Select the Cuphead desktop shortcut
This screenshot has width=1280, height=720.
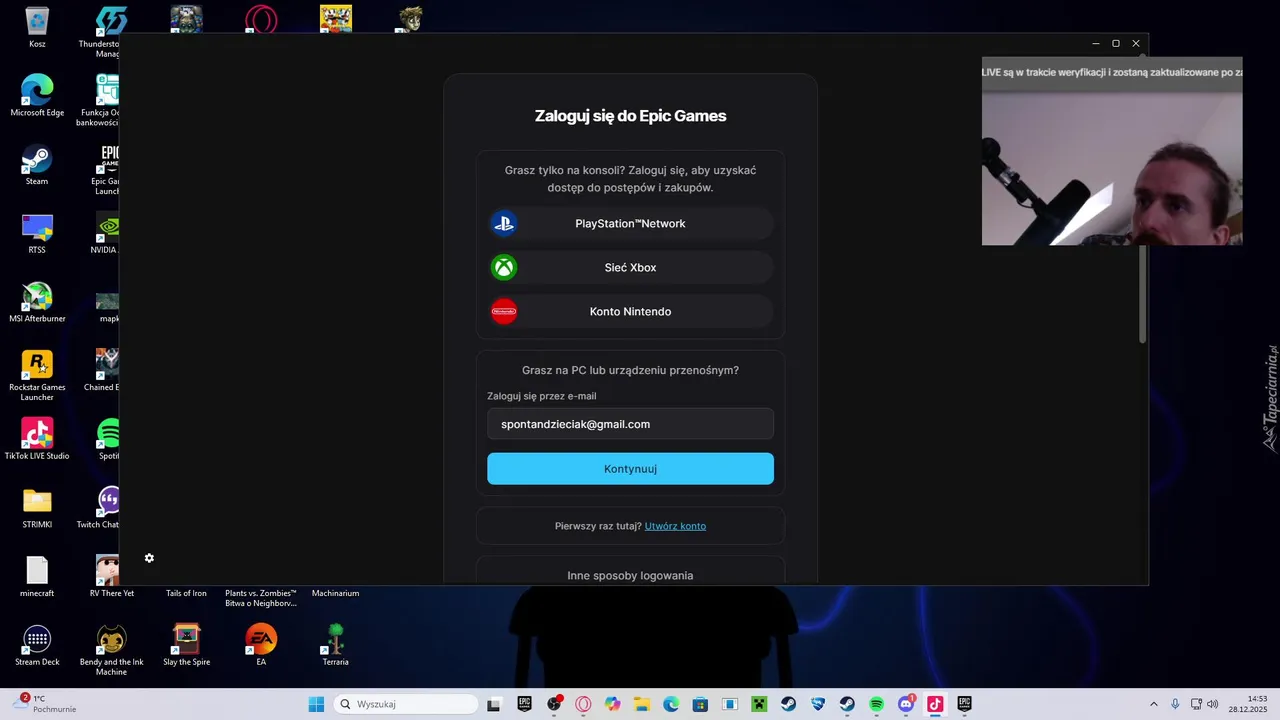[335, 18]
